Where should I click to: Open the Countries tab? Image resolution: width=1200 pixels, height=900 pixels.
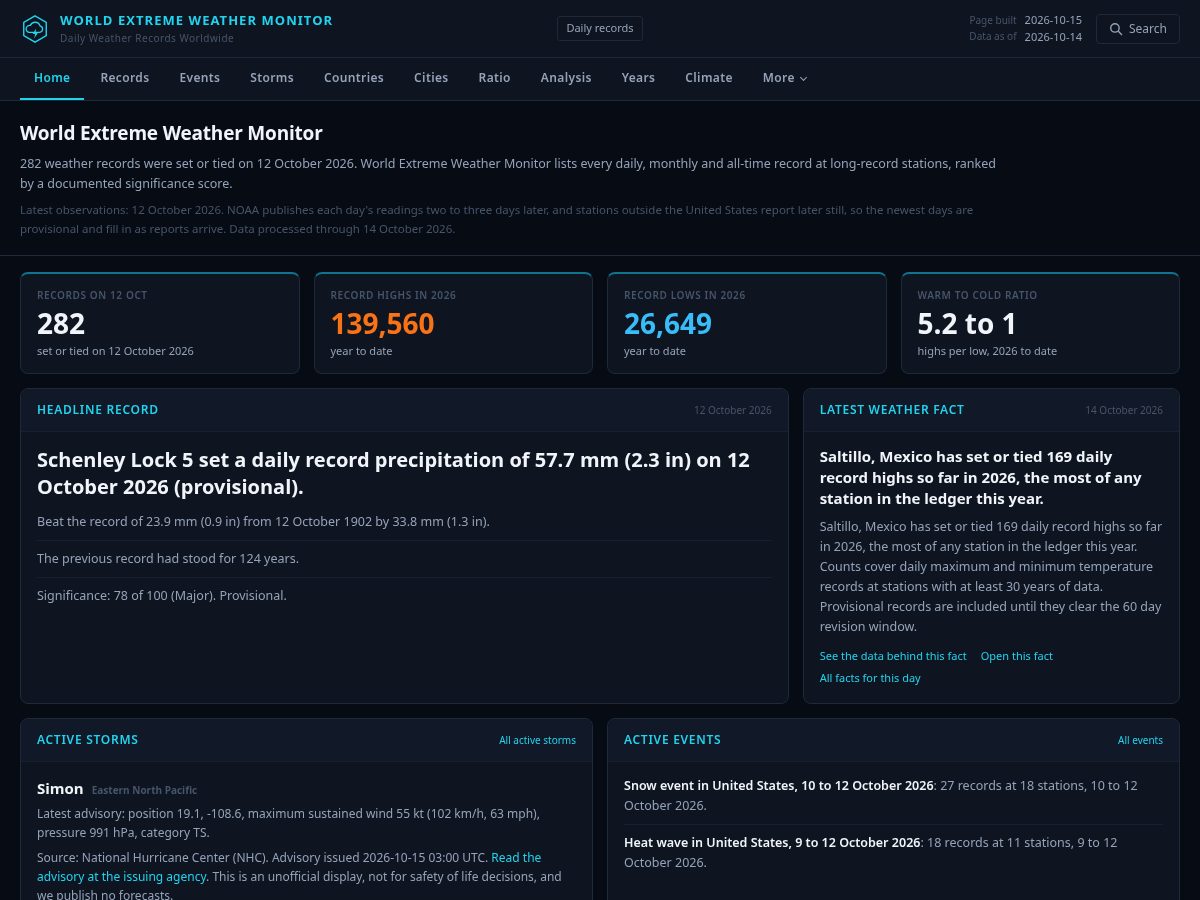point(354,78)
